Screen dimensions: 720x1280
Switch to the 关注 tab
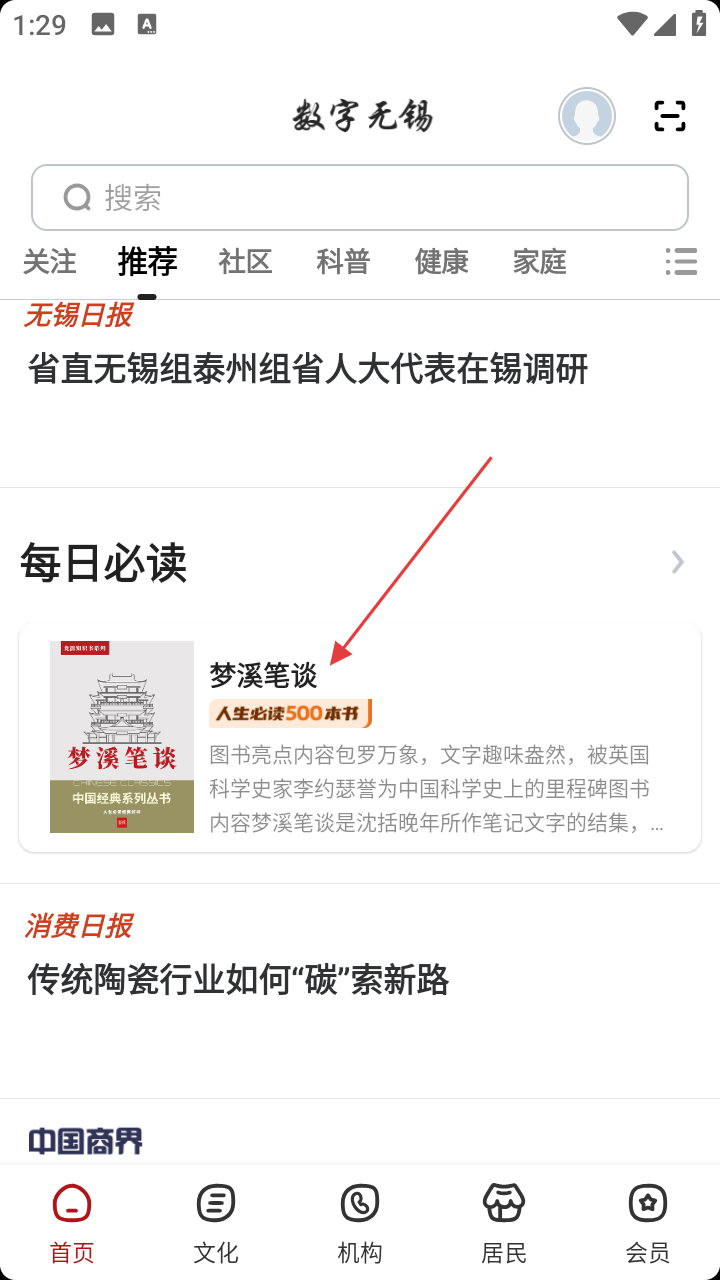point(50,262)
